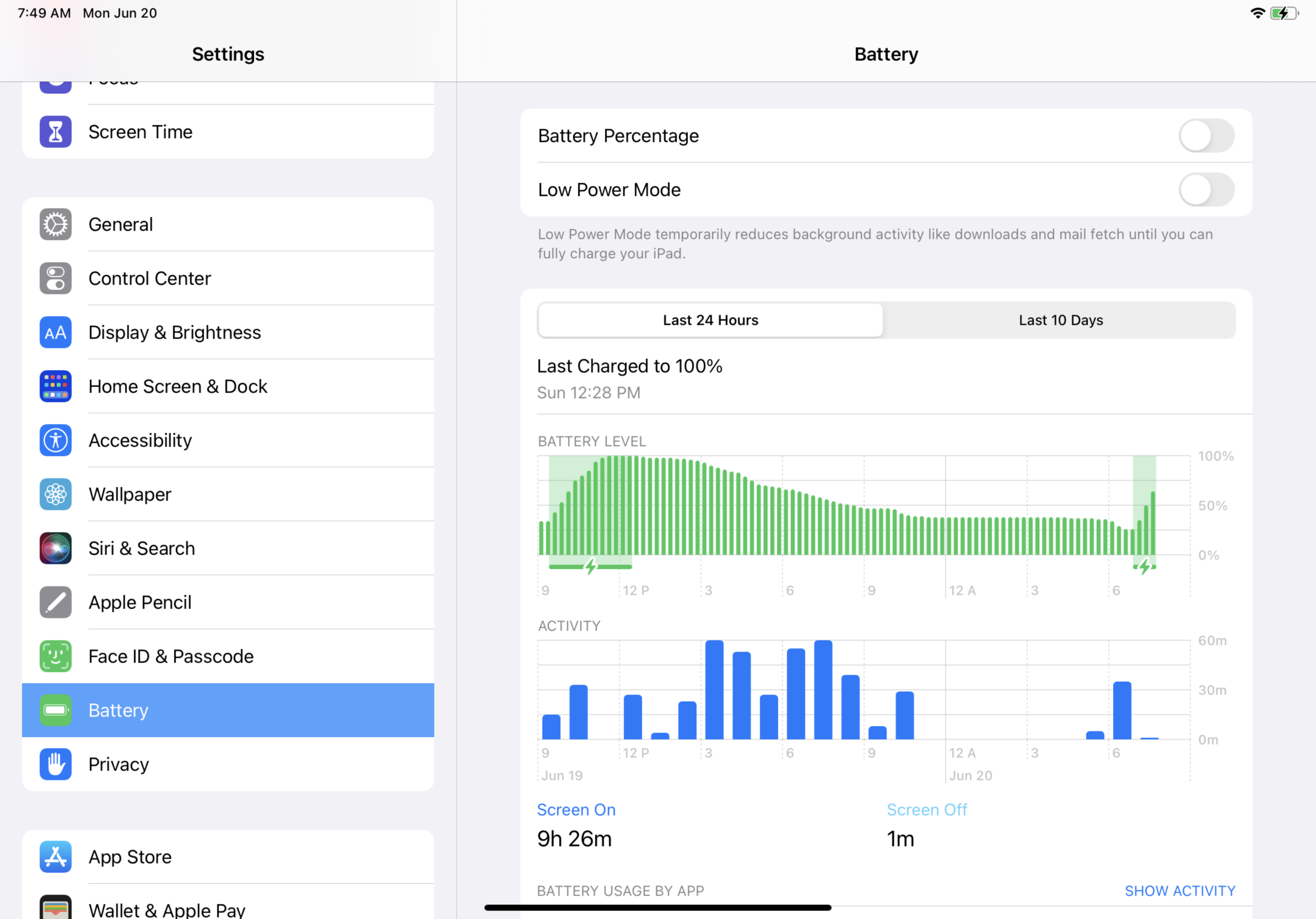Screen dimensions: 1316x919
Task: Tap the Accessibility figure icon
Action: [56, 441]
